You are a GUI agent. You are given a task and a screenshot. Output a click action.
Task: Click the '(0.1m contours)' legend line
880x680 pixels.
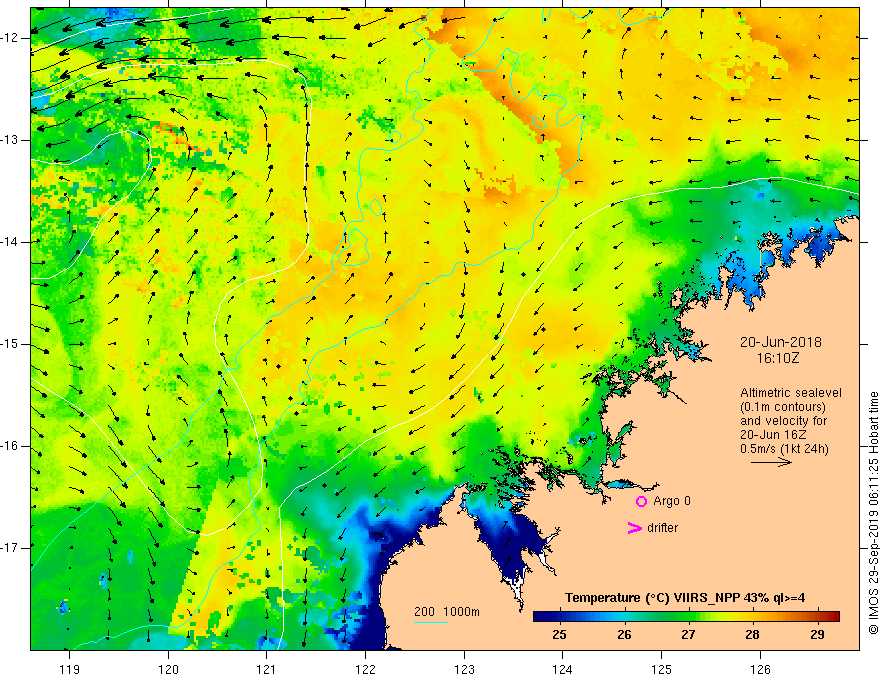[x=783, y=407]
